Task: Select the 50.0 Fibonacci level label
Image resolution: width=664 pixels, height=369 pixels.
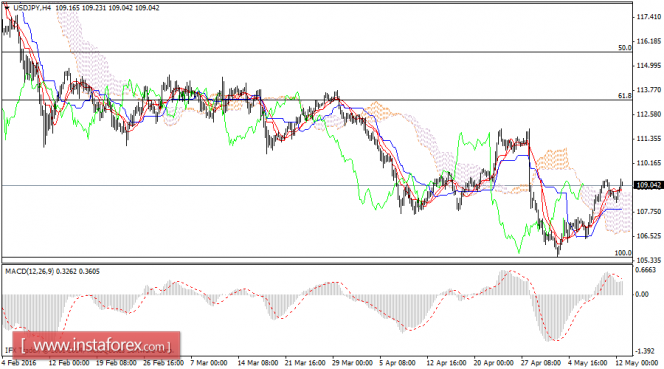Action: click(x=625, y=48)
